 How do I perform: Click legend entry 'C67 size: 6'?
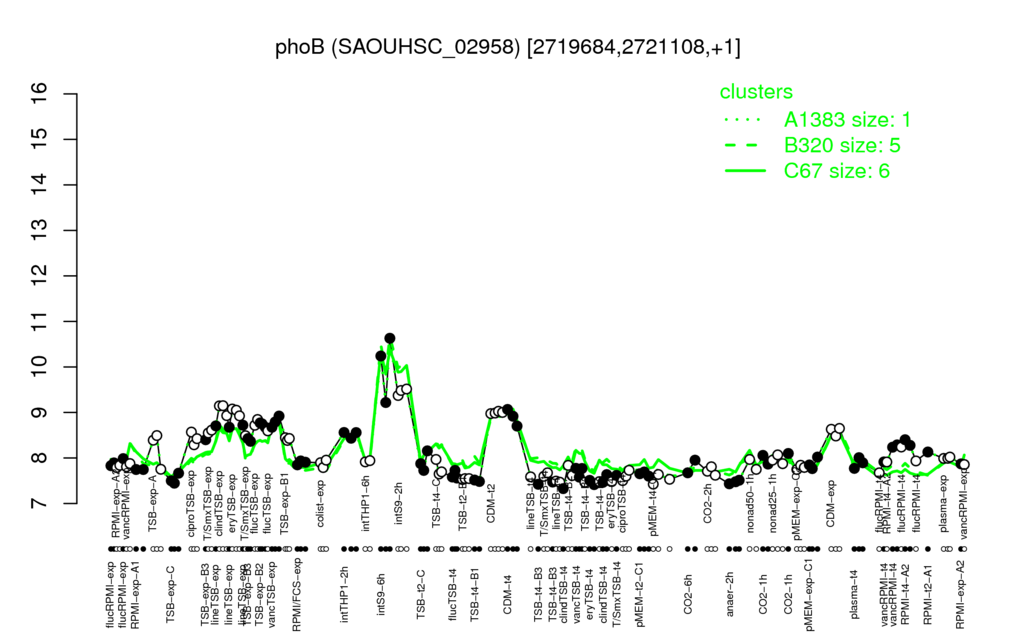[x=837, y=170]
